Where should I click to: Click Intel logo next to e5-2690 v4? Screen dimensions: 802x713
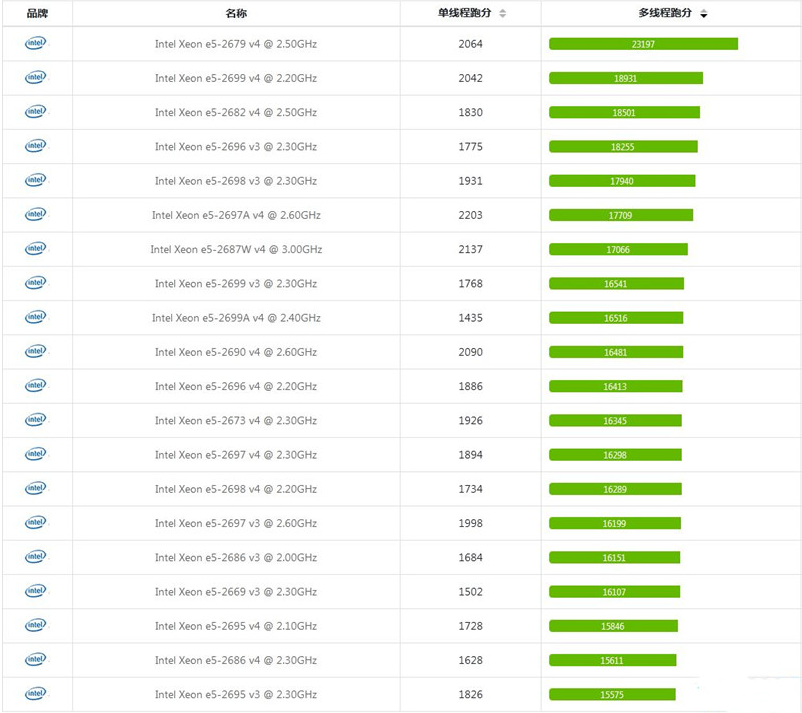coord(36,351)
